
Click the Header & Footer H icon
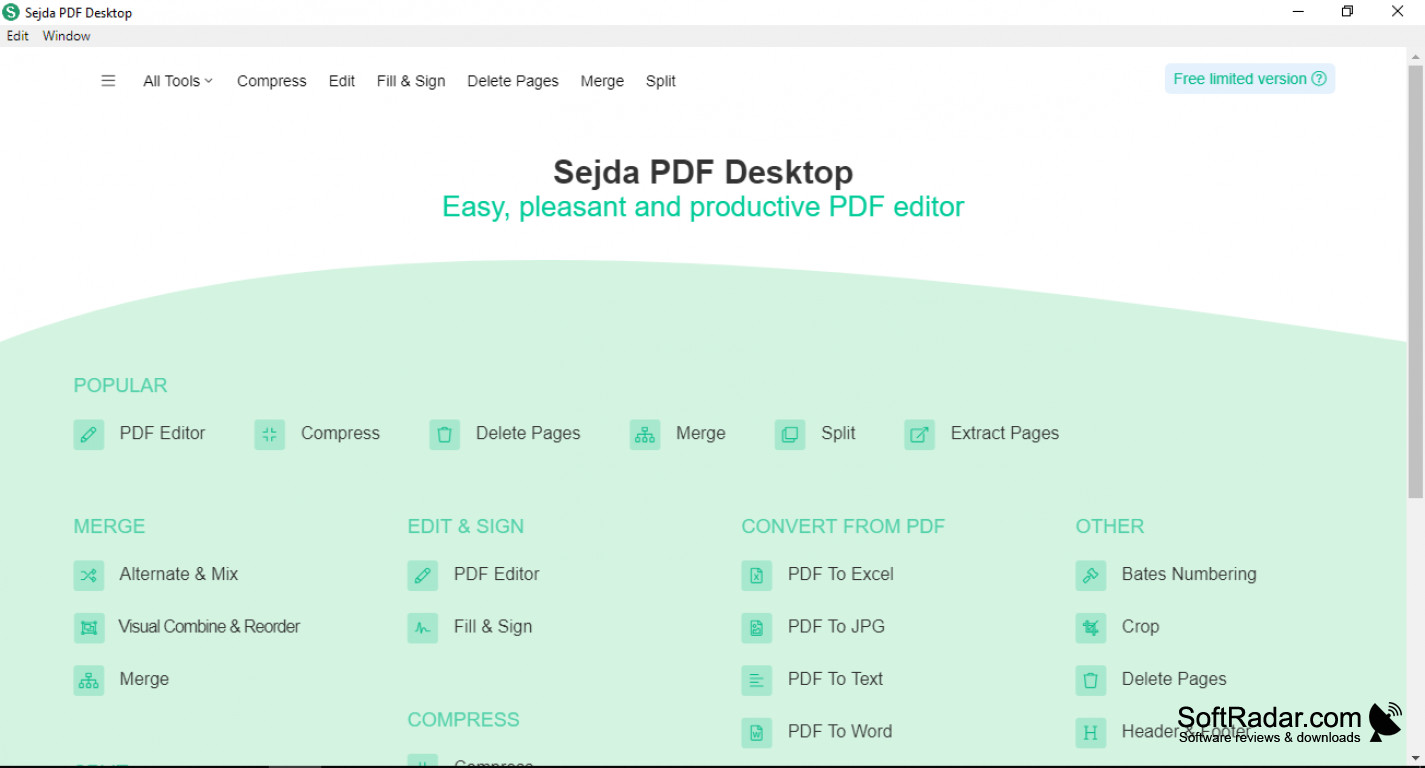coord(1091,733)
